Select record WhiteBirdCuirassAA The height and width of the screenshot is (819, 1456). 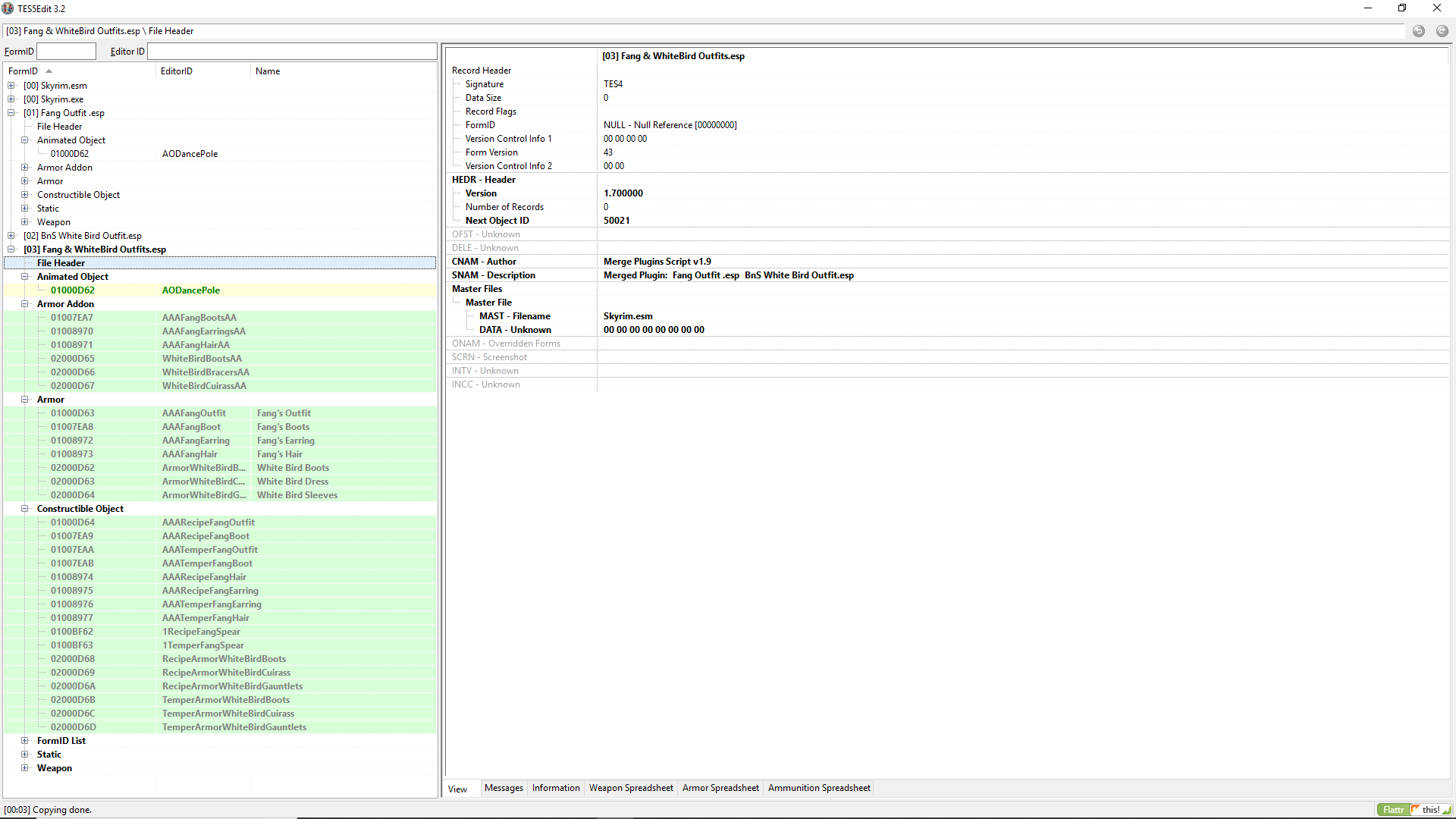pyautogui.click(x=220, y=386)
